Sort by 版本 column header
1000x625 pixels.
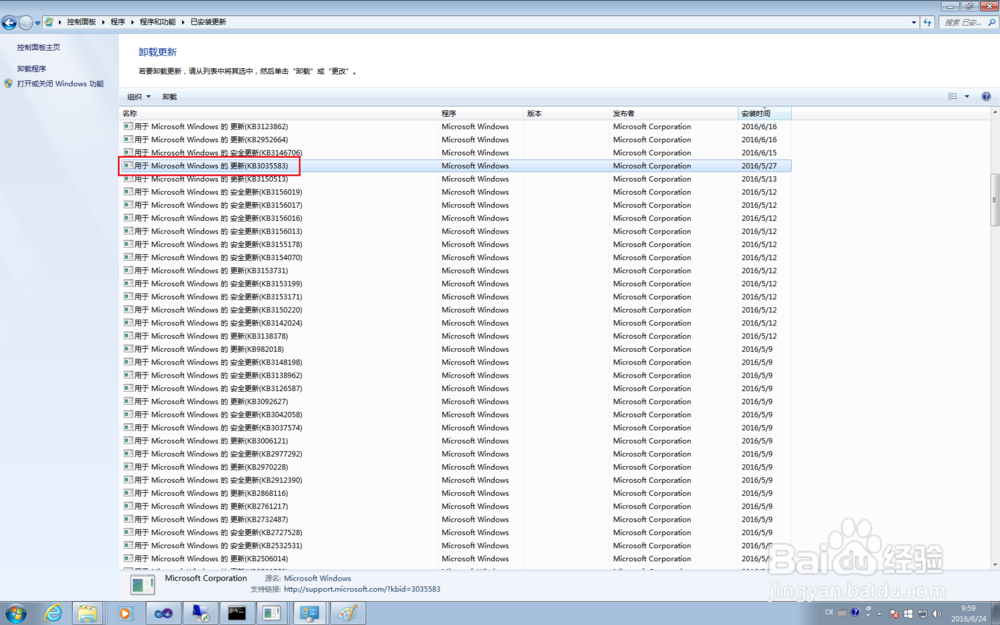click(566, 114)
